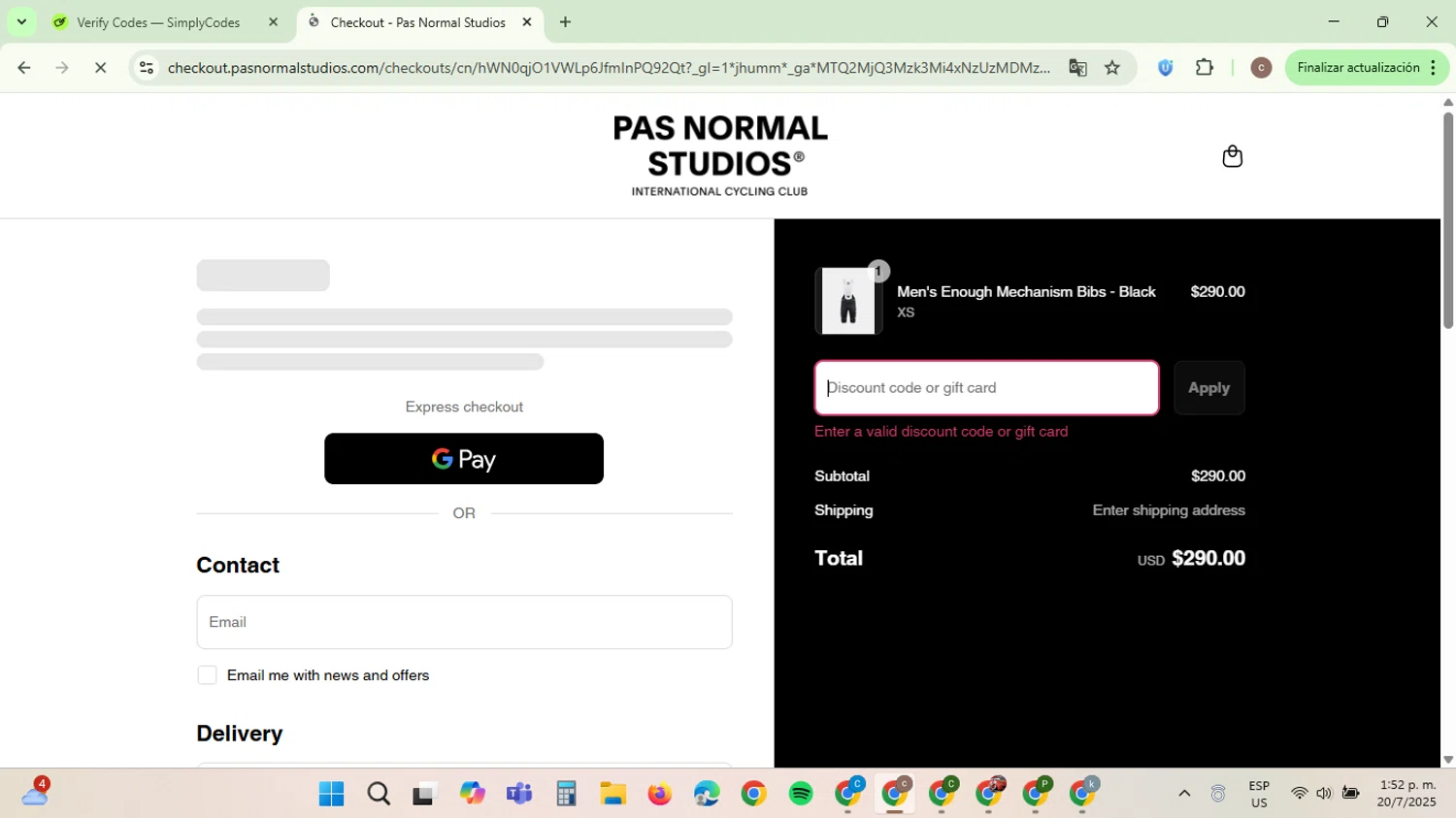Open Microsoft Teams from the taskbar
Screen dimensions: 1456x818
tap(519, 795)
